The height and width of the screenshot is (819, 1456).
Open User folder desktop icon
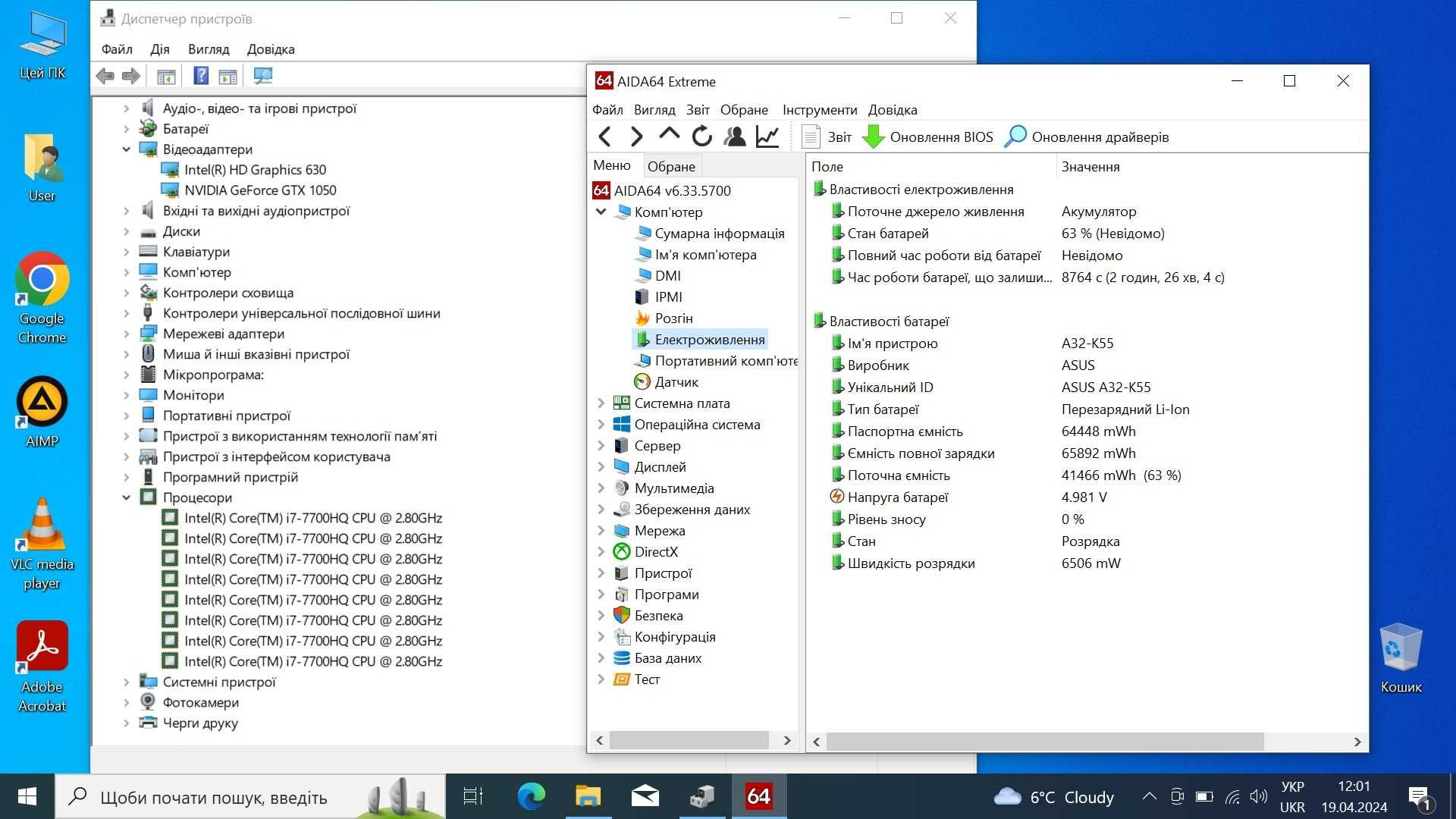click(x=42, y=168)
